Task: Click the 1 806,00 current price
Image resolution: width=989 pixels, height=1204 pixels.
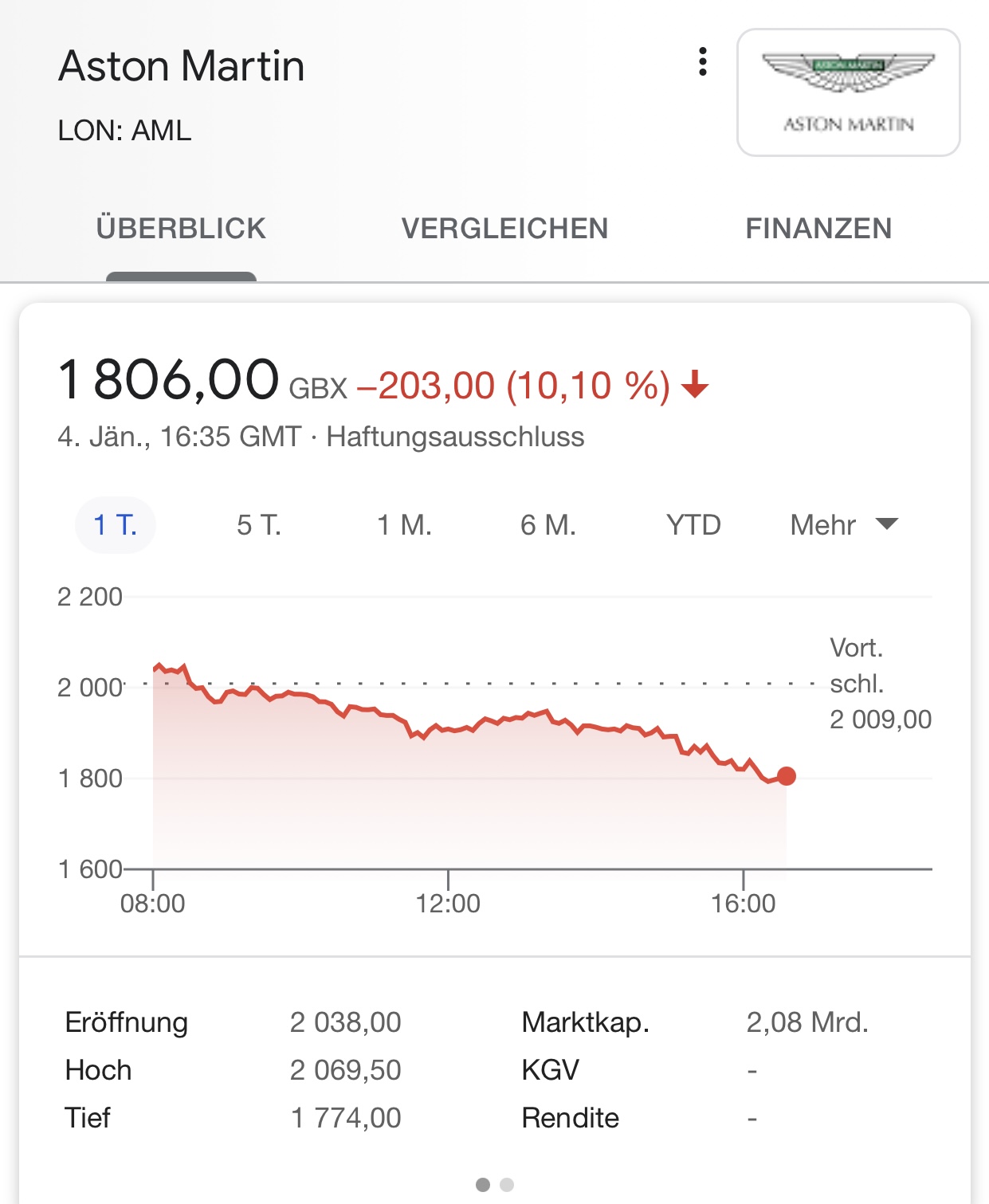Action: point(169,379)
